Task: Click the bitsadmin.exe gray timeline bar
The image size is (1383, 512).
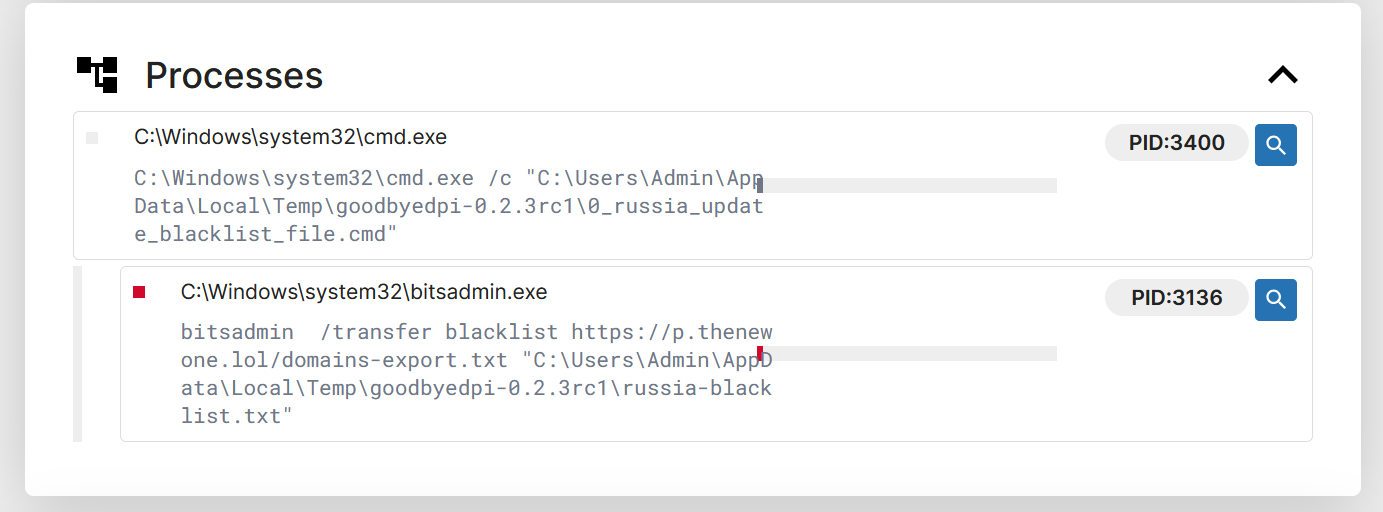Action: (910, 353)
